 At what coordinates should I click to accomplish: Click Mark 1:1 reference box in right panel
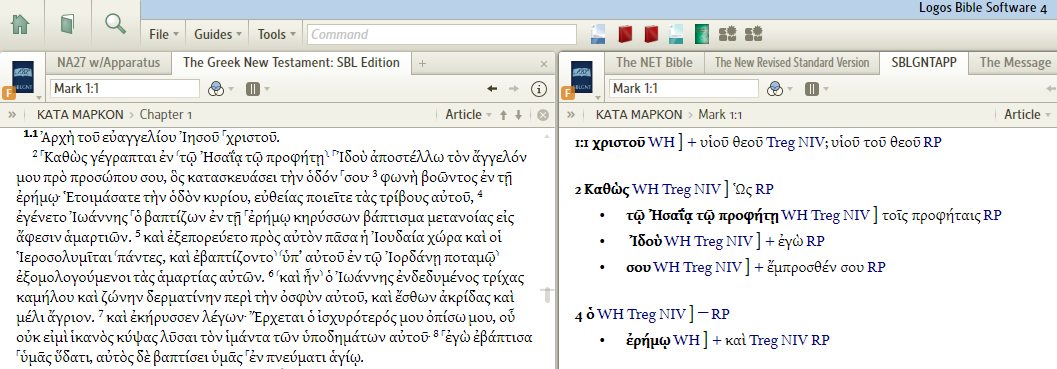point(684,88)
